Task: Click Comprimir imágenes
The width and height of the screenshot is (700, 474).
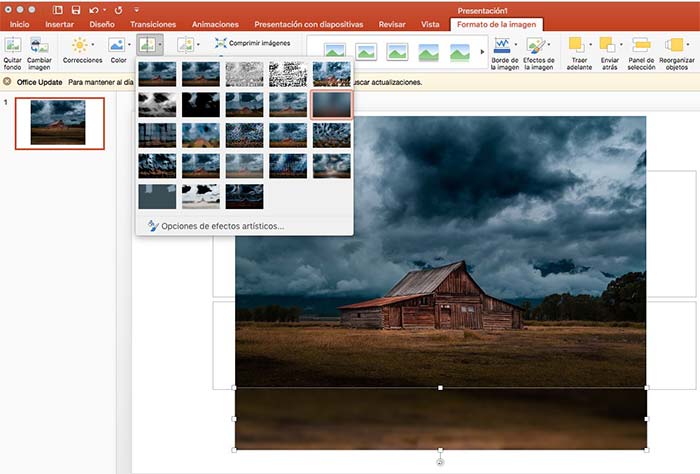Action: [252, 43]
